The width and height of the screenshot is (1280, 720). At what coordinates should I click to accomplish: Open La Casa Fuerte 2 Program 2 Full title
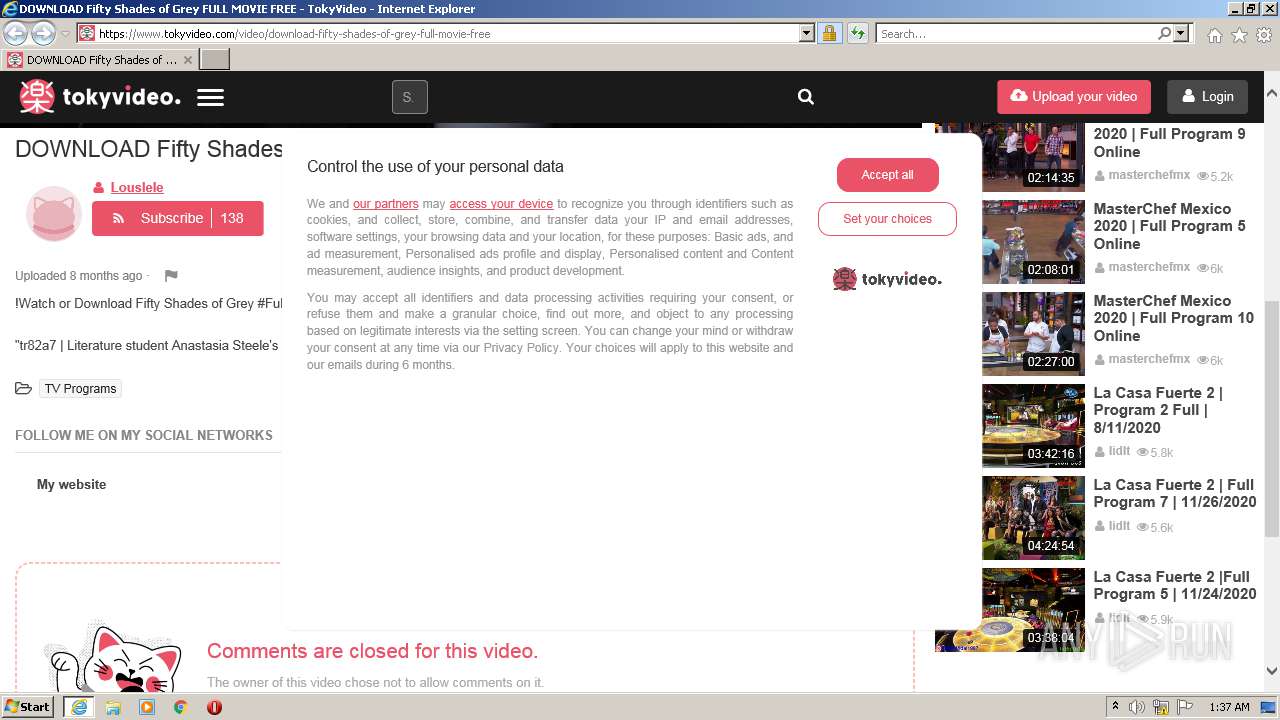[x=1158, y=410]
